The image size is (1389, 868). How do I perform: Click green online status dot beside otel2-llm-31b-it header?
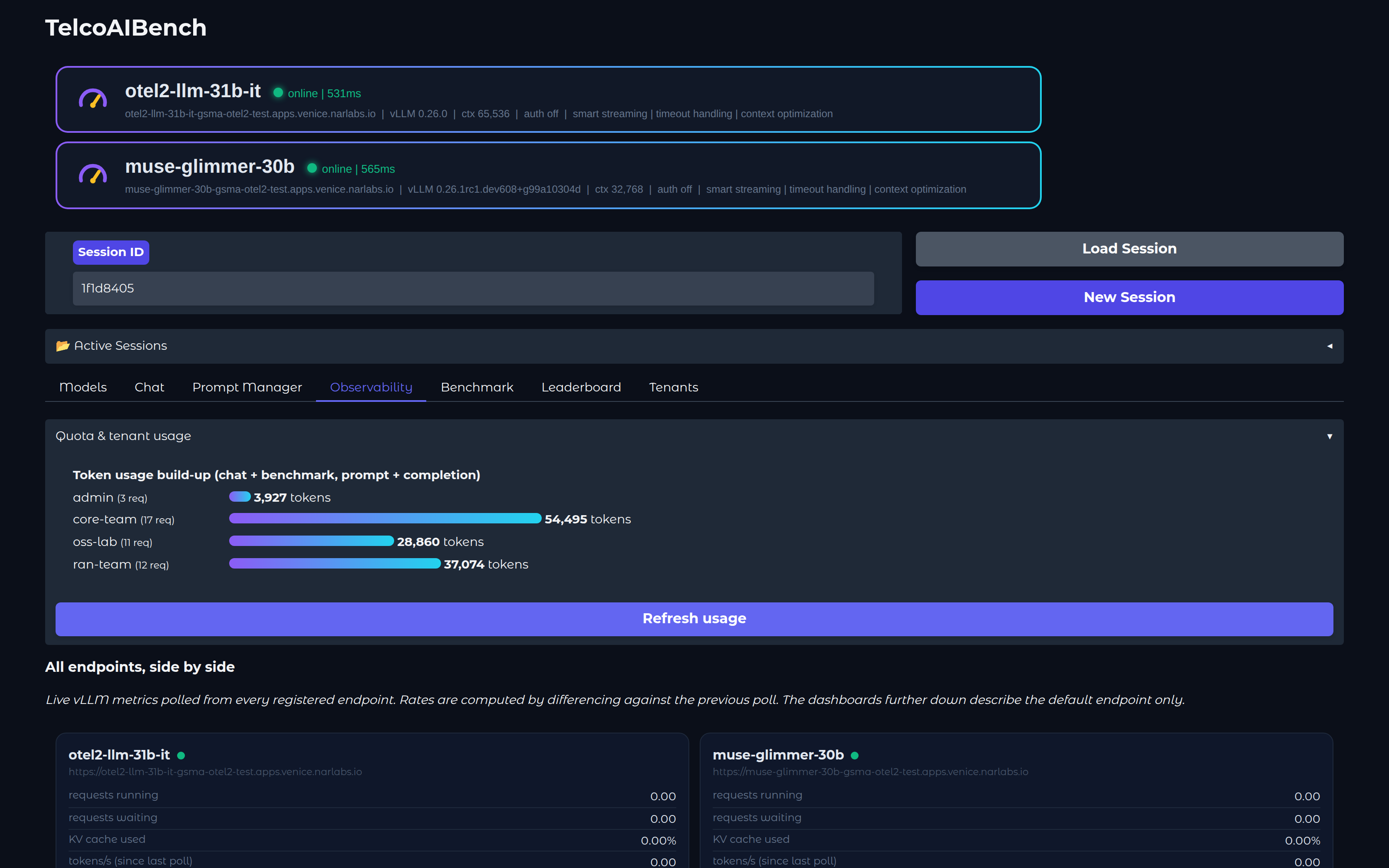(x=278, y=92)
